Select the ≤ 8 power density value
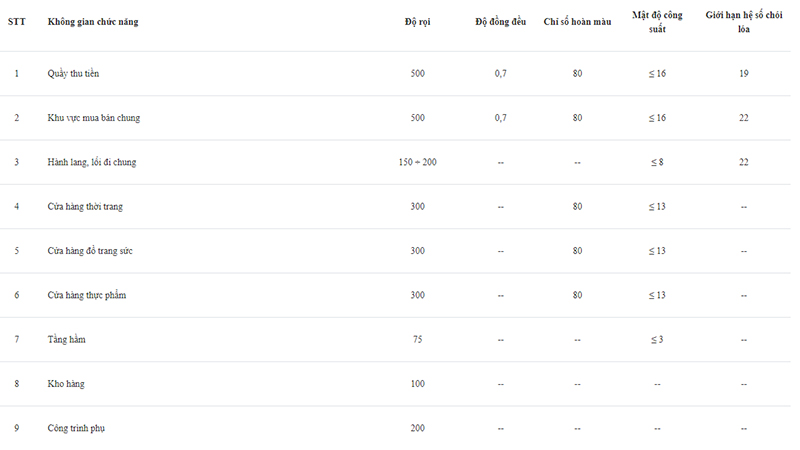Viewport: 800px width, 450px height. [657, 162]
